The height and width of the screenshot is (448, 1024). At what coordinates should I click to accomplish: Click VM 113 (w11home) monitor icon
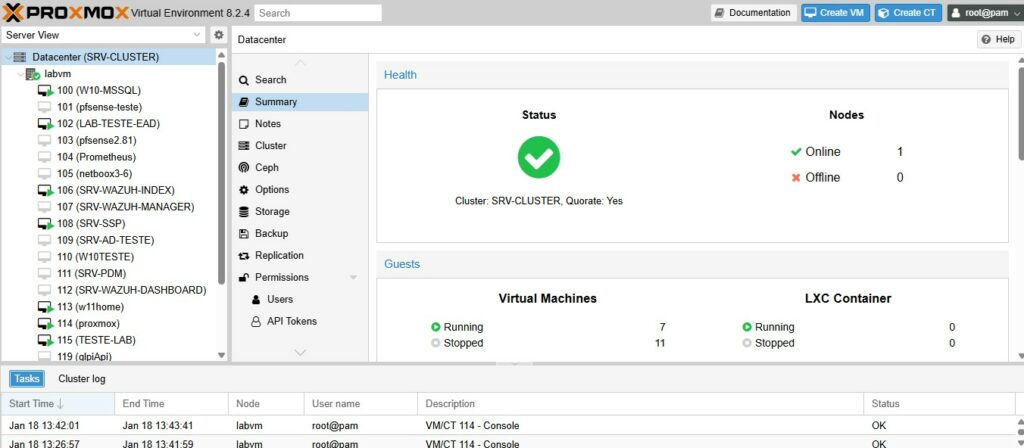[45, 307]
